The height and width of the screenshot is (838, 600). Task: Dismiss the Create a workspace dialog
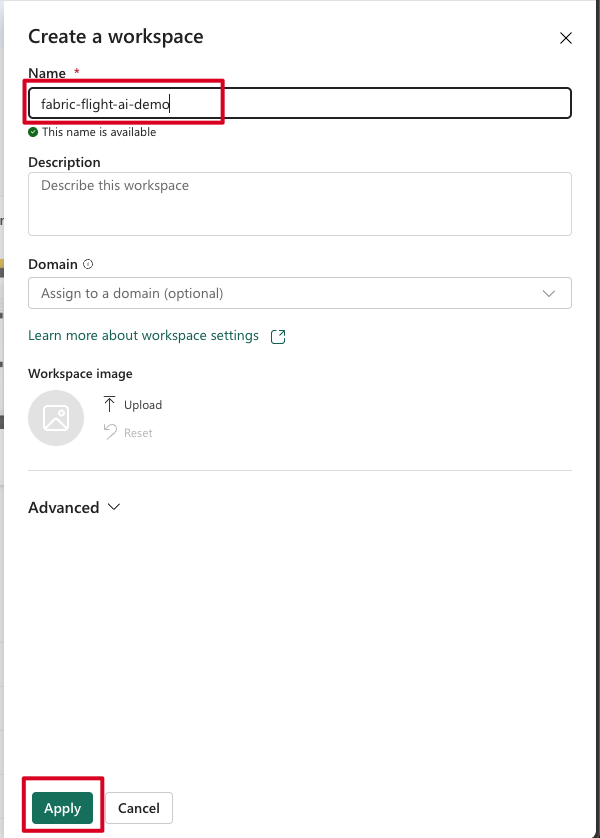pyautogui.click(x=566, y=38)
